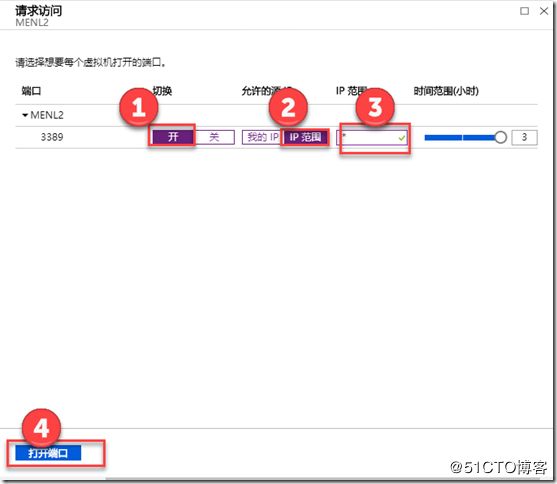Adjust the time range slider handle
The height and width of the screenshot is (484, 557).
501,137
